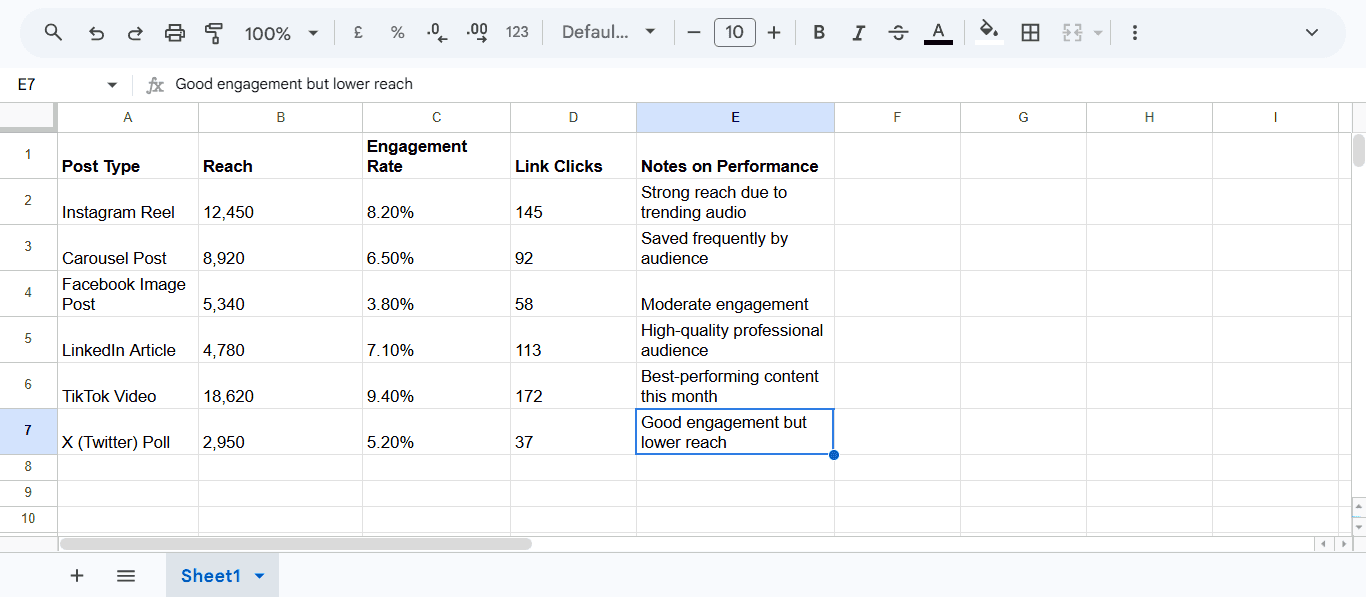Open the borders options

click(x=1030, y=33)
